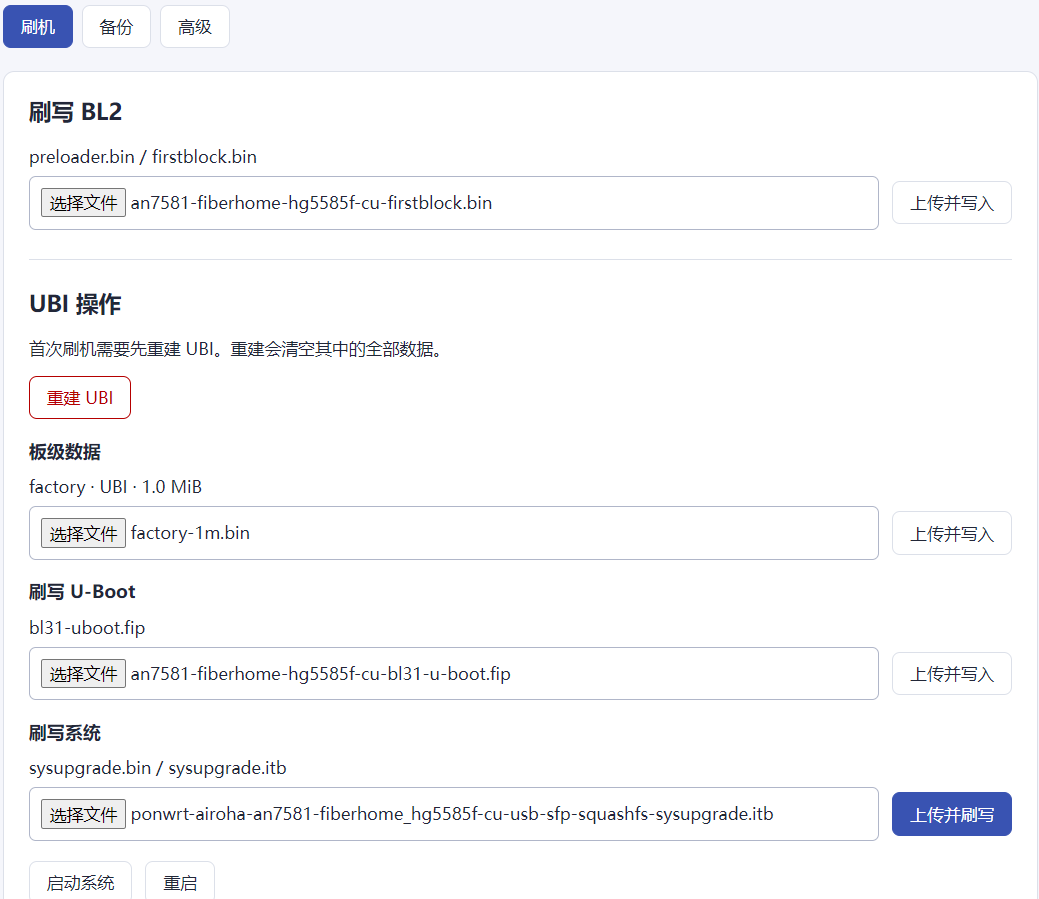Choose file for U-Boot fip
The height and width of the screenshot is (899, 1039).
tap(83, 674)
